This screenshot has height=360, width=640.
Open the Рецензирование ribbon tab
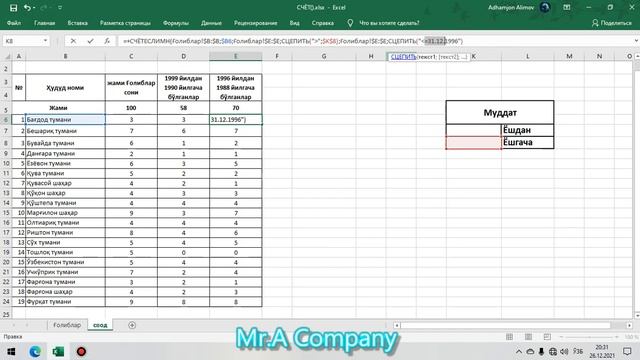tap(256, 23)
